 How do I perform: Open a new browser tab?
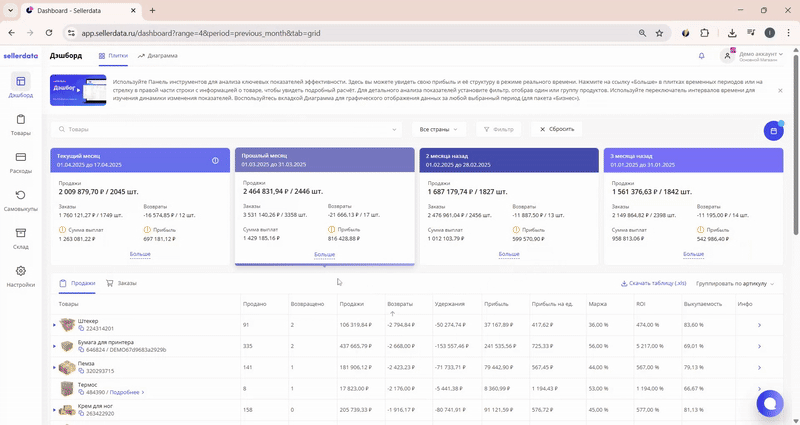coord(152,10)
